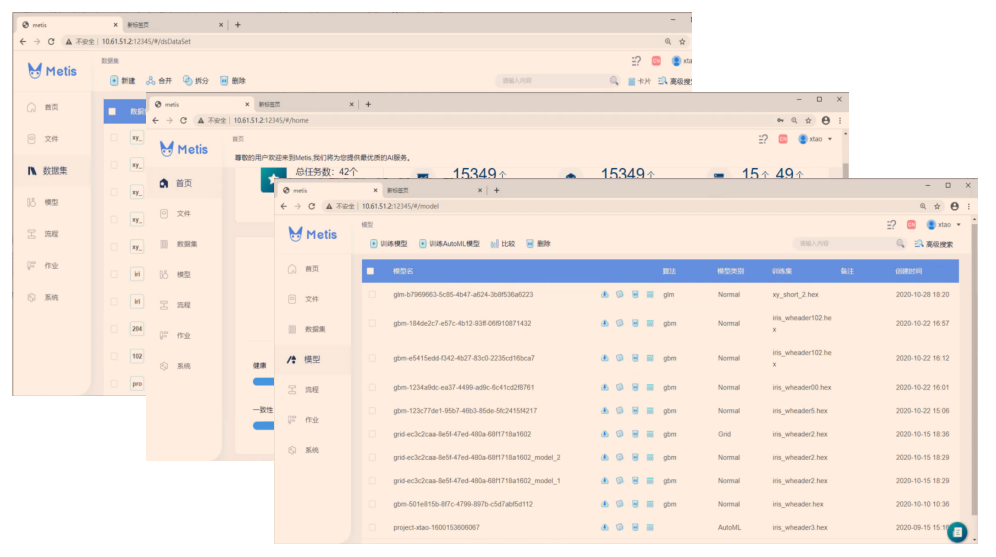Screen dimensions: 996x557
Task: Open Chrome three-dot menu in model window
Action: pyautogui.click(x=969, y=206)
